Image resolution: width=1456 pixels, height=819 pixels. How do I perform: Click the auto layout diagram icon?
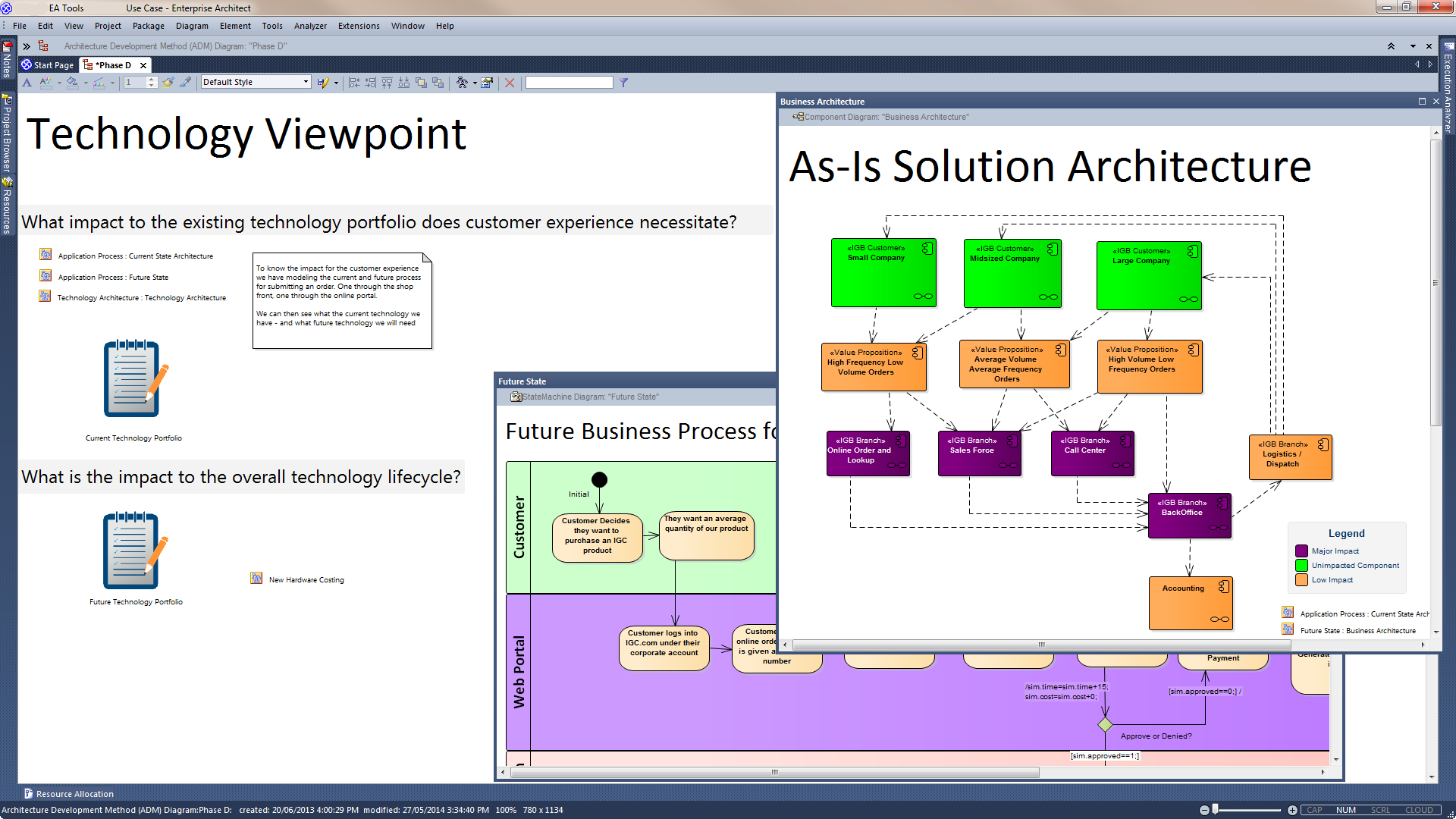[462, 83]
